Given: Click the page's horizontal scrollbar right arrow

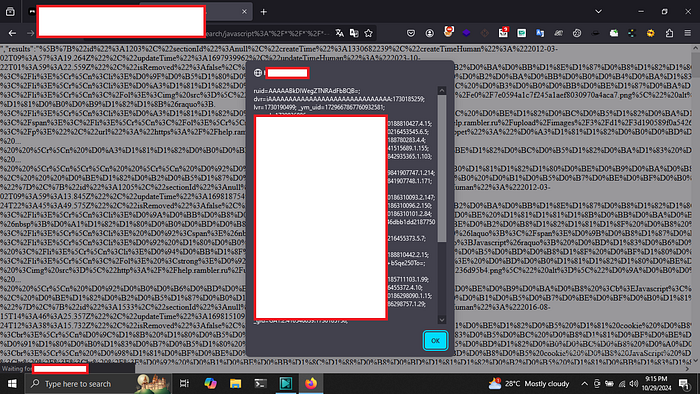Looking at the screenshot, I should coord(688,369).
